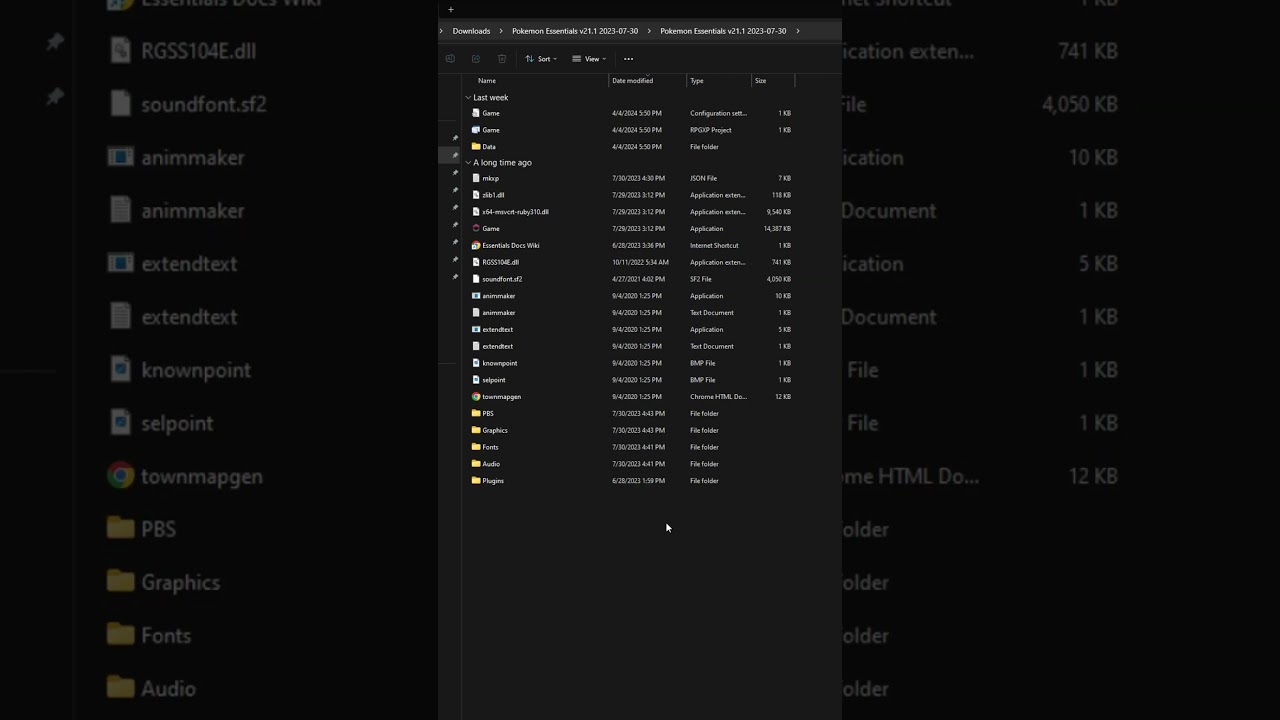Go to the Pokemon Essentials breadcrumb right after Downloads
This screenshot has height=720, width=1280.
pos(575,31)
